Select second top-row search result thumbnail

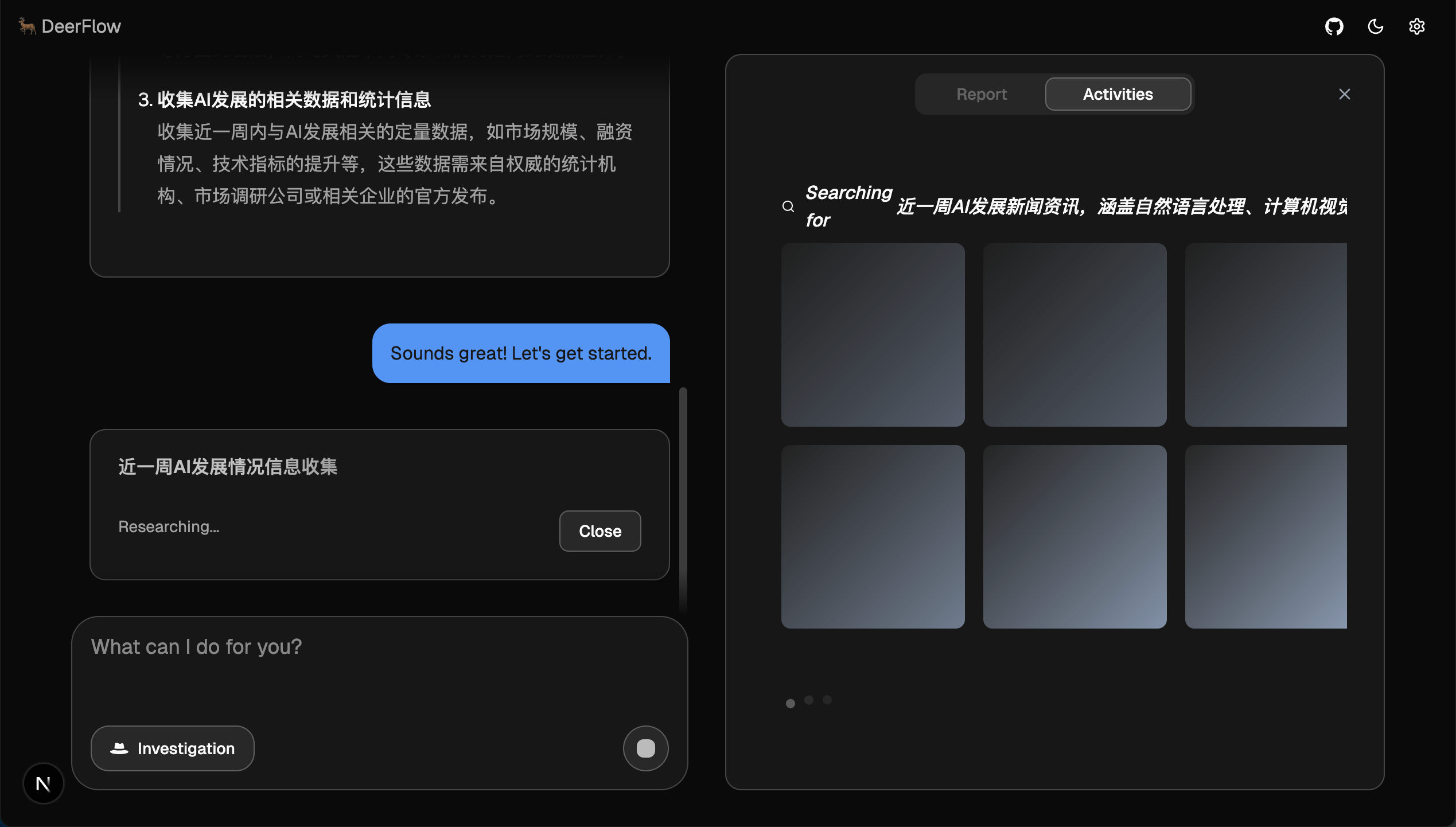(x=1075, y=335)
